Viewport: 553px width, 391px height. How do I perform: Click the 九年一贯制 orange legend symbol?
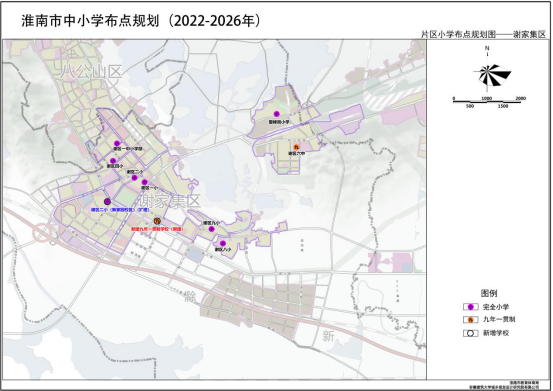(x=470, y=320)
